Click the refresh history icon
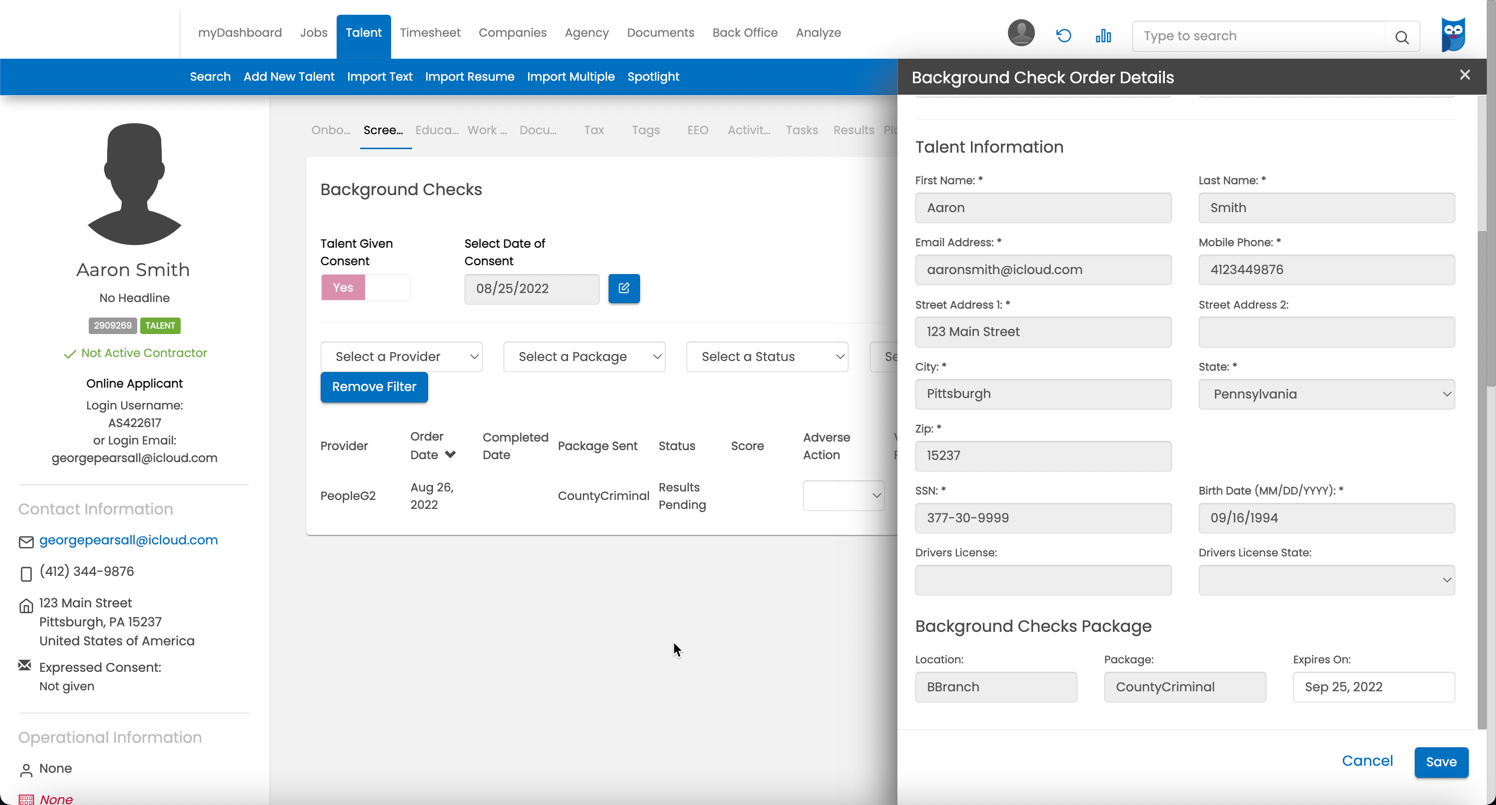This screenshot has height=805, width=1496. pyautogui.click(x=1064, y=36)
